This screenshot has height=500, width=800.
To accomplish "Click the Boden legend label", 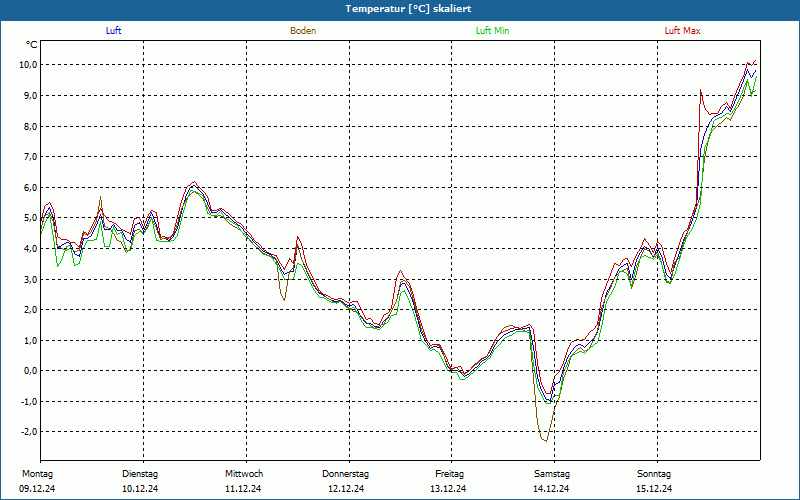I will tap(303, 31).
